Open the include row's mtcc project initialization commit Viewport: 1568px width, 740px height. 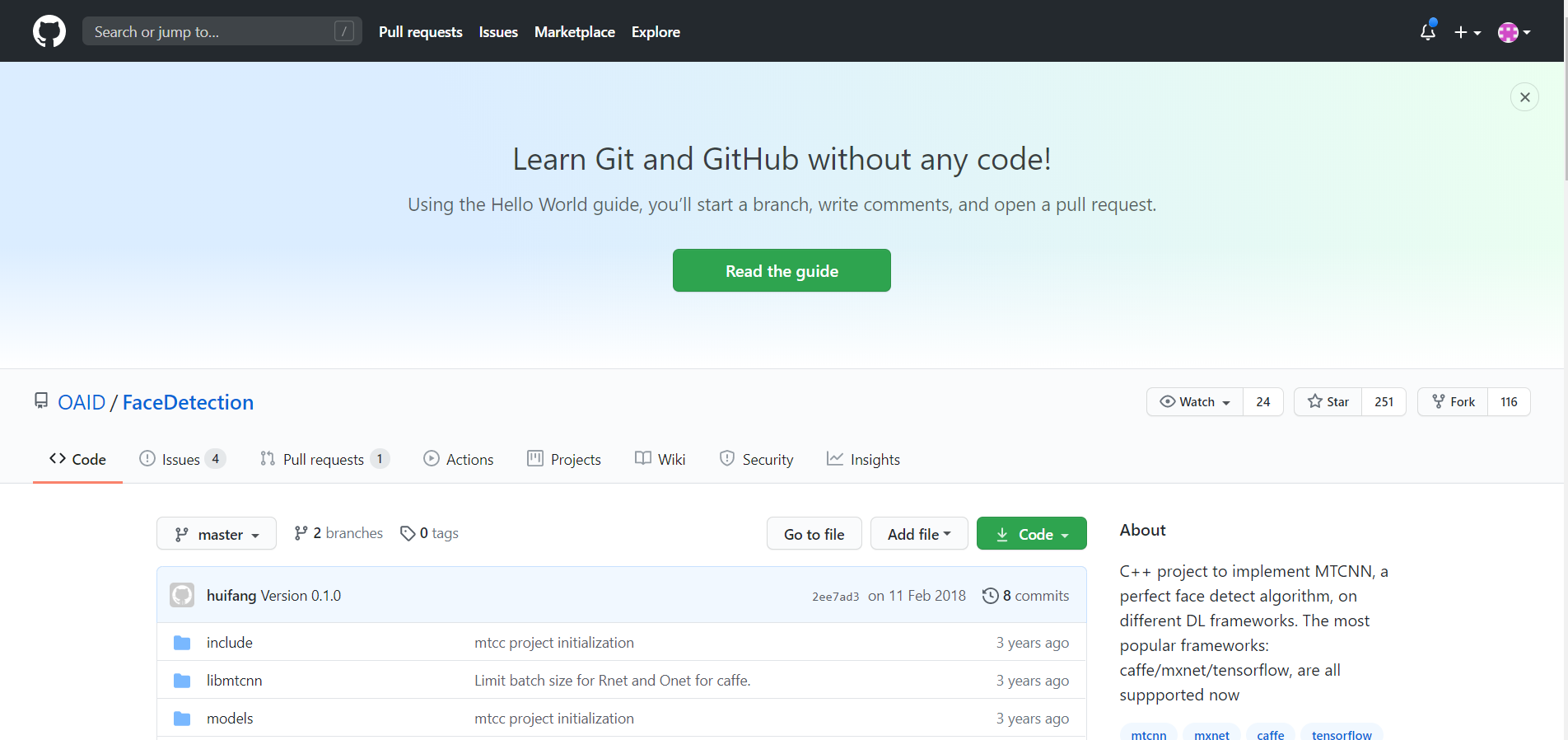pyautogui.click(x=554, y=642)
